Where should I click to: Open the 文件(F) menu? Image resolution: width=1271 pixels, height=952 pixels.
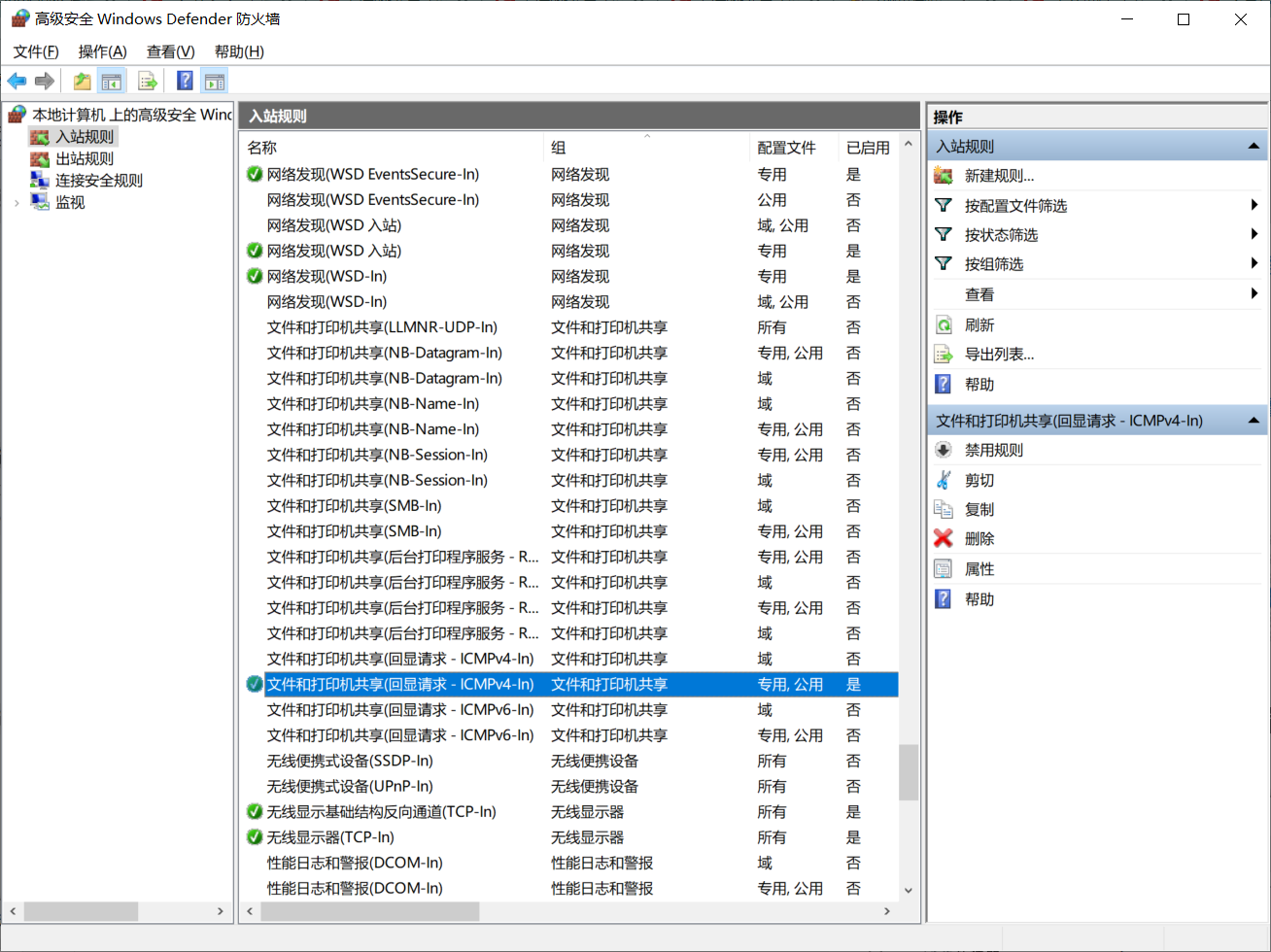tap(36, 51)
